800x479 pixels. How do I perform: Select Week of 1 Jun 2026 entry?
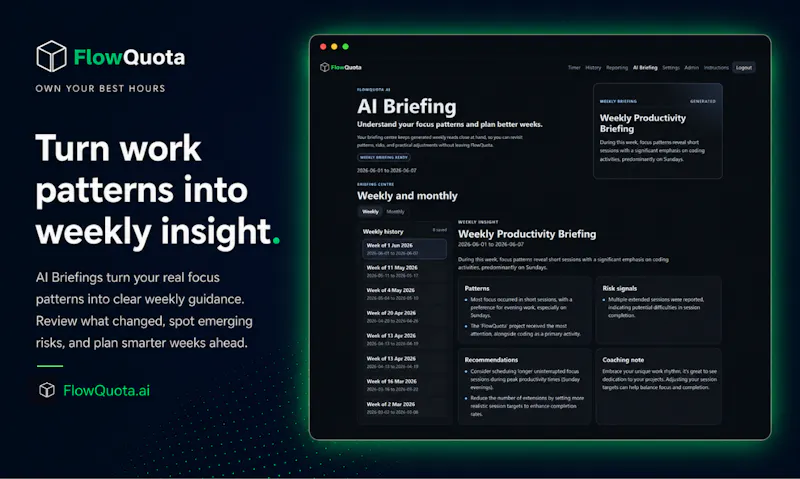pyautogui.click(x=404, y=249)
